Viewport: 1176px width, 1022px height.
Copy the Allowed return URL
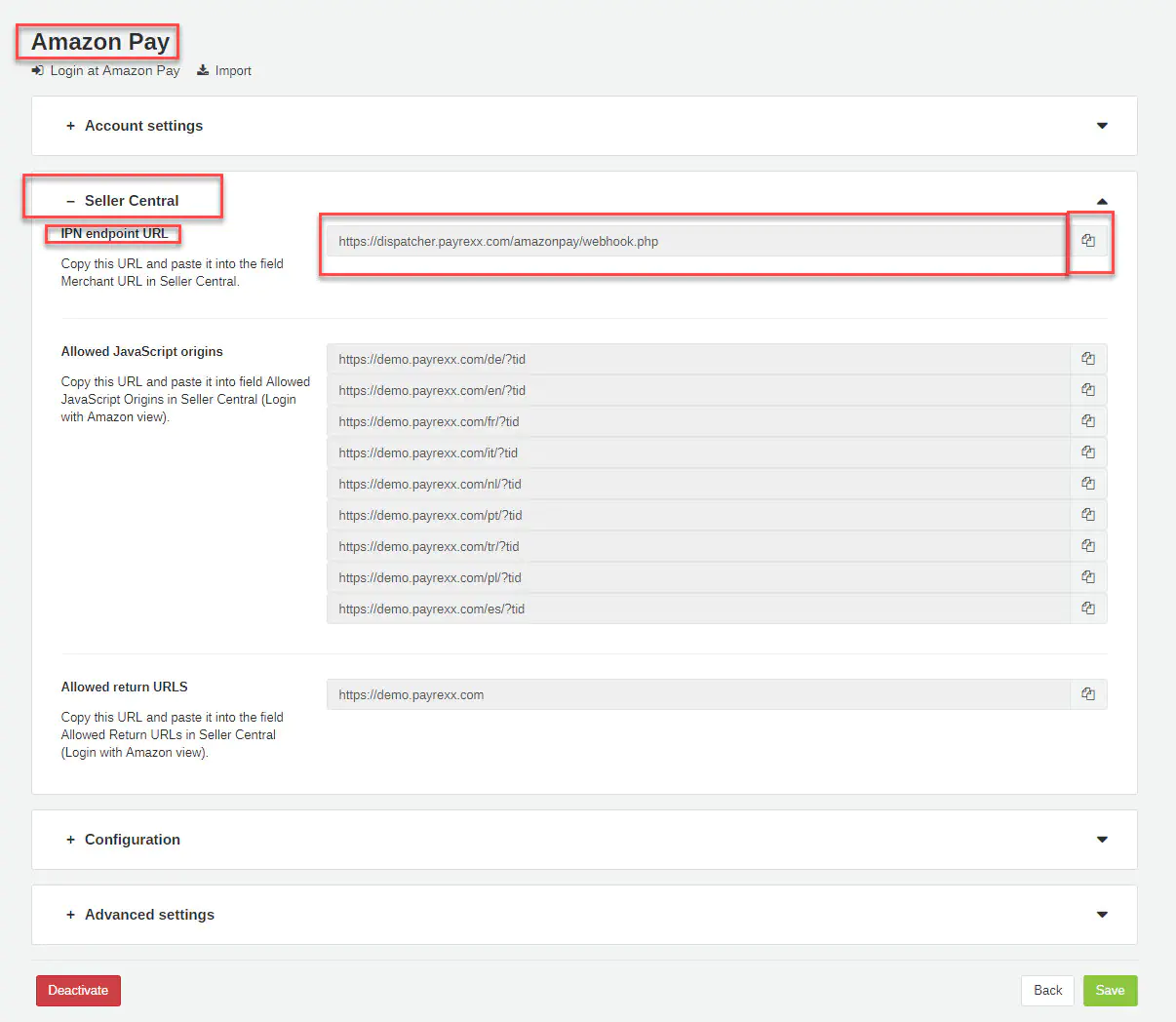pos(1088,694)
